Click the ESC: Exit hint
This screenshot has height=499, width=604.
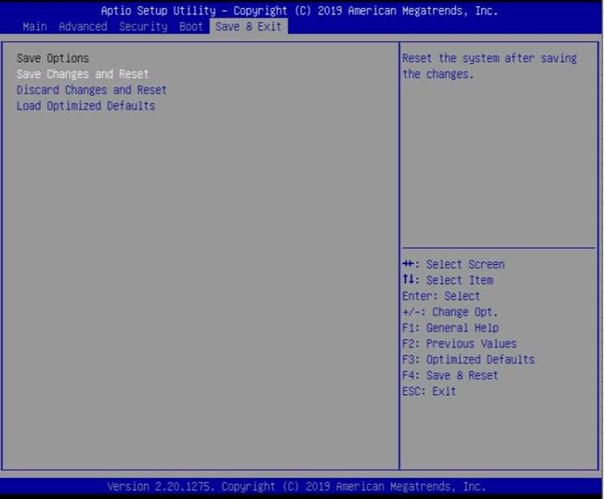pyautogui.click(x=428, y=392)
